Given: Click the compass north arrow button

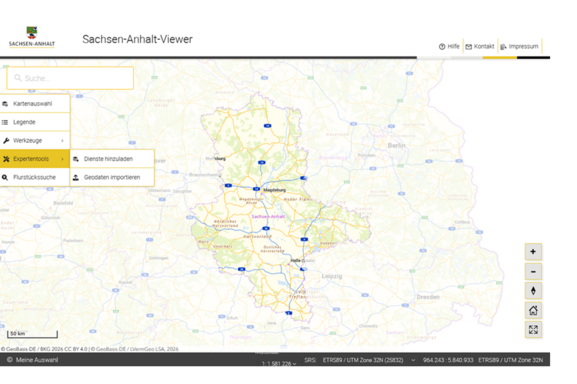Looking at the screenshot, I should (533, 291).
